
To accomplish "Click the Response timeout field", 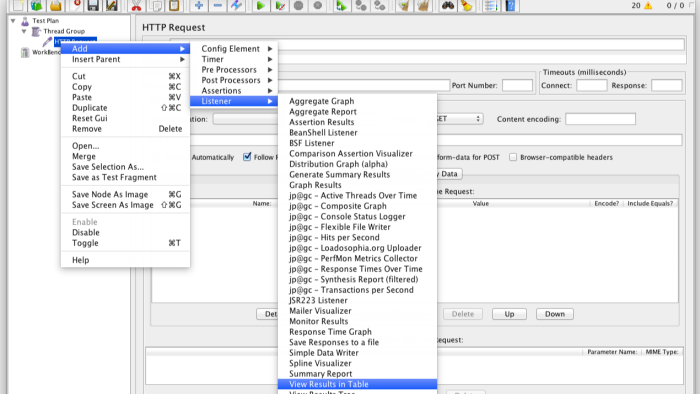I will [667, 85].
